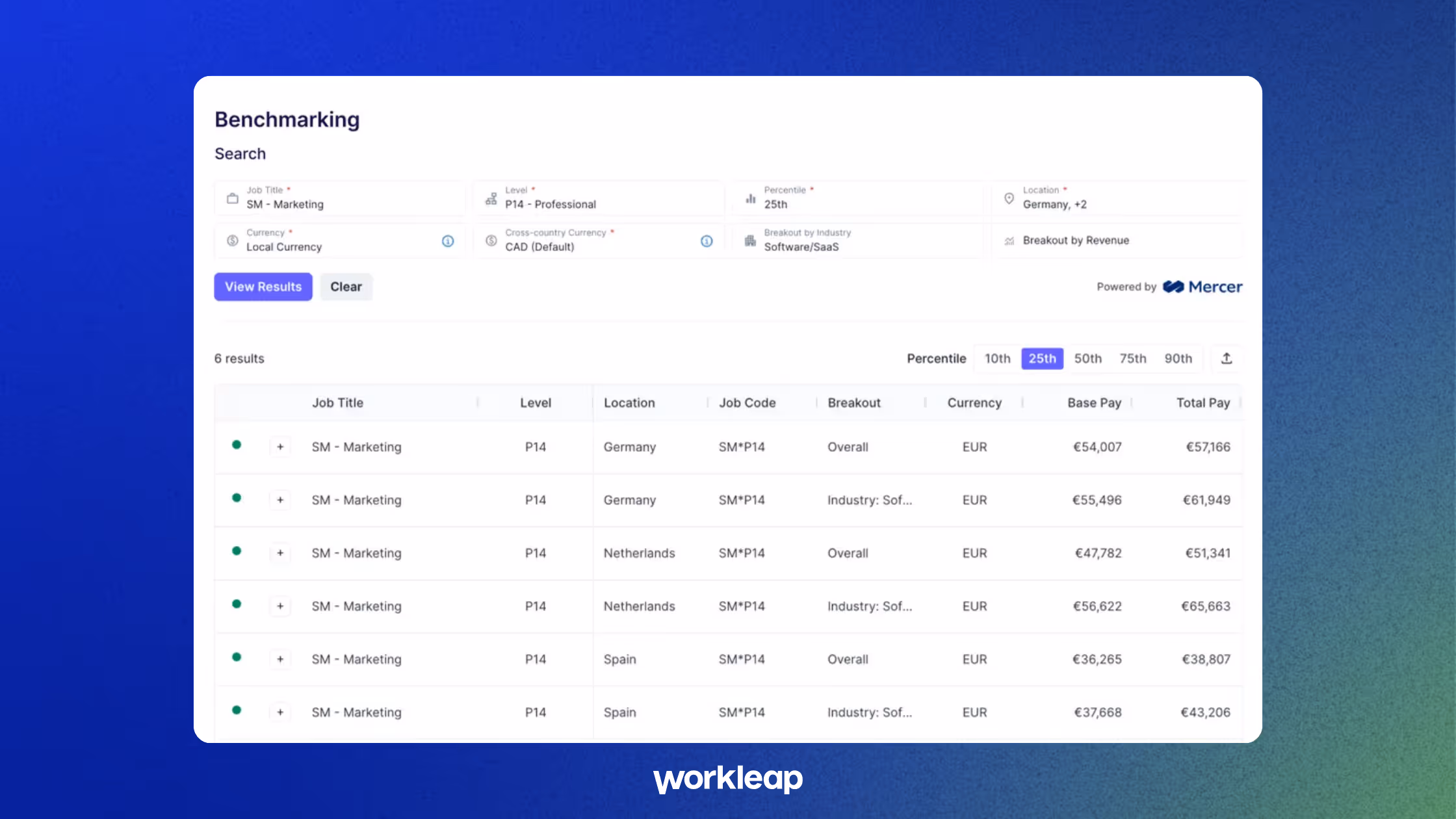
Task: Click the export upload icon
Action: [x=1227, y=358]
